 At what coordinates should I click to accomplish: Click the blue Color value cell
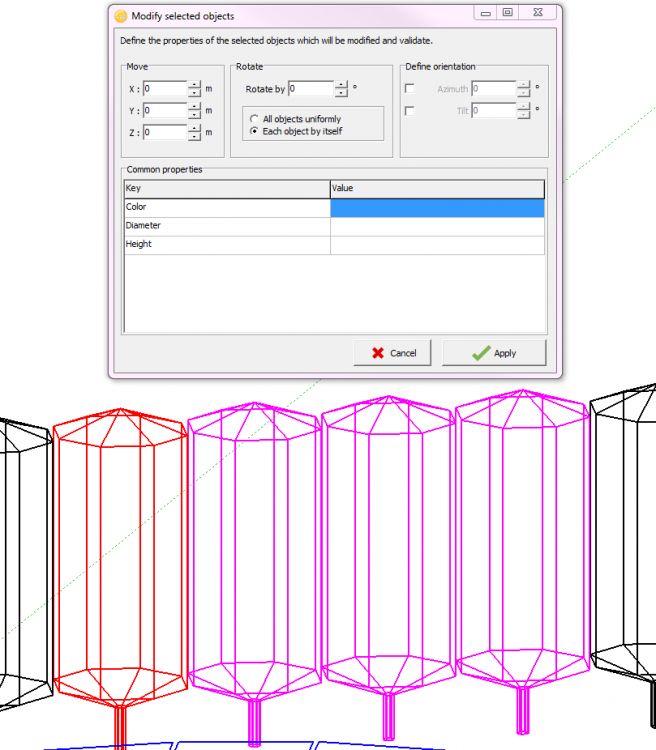point(437,208)
